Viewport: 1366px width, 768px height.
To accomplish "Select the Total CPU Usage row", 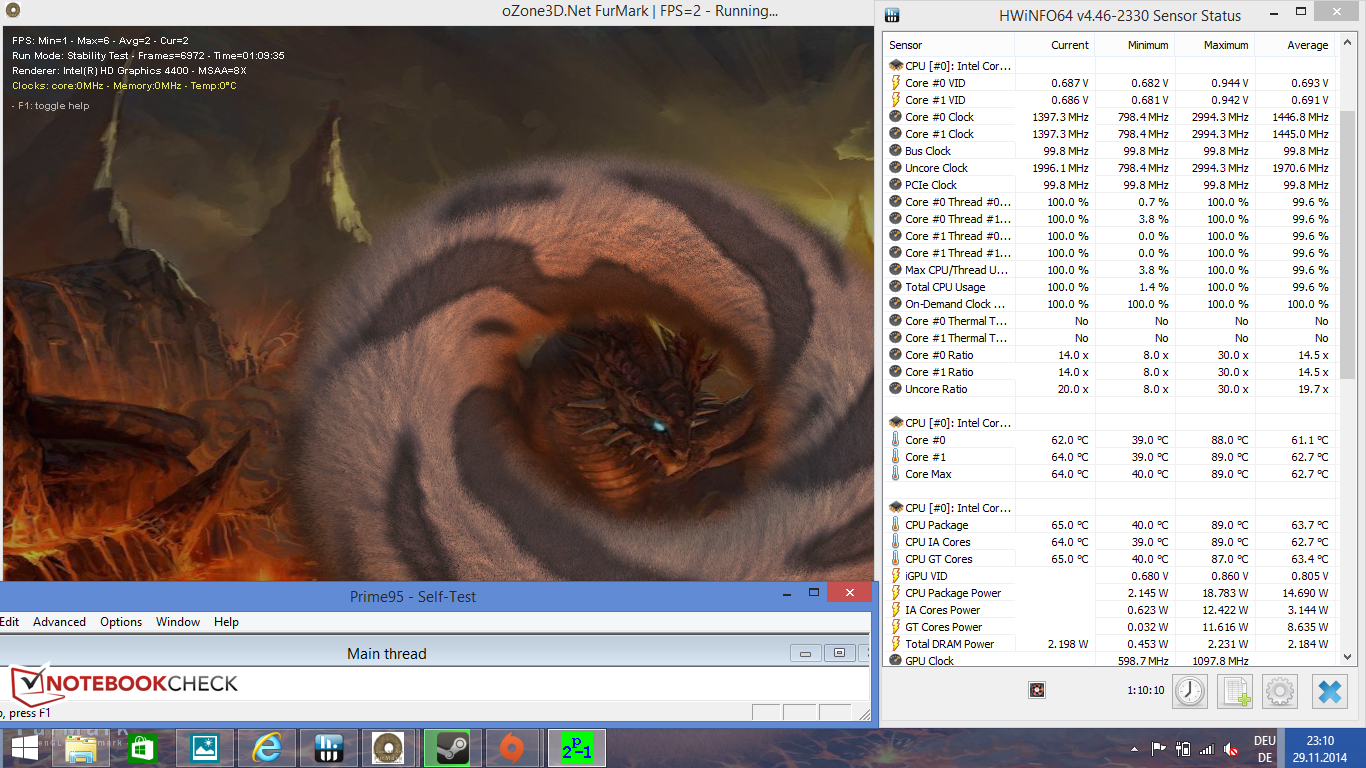I will pos(1110,287).
